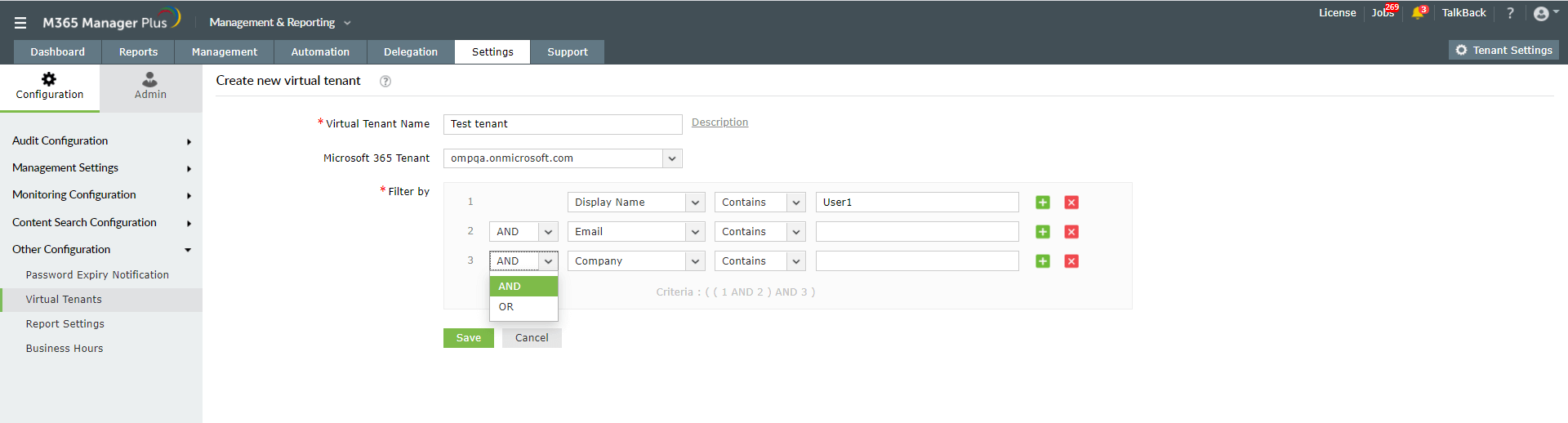
Task: Open the Admin tab in sidebar
Action: pyautogui.click(x=150, y=87)
